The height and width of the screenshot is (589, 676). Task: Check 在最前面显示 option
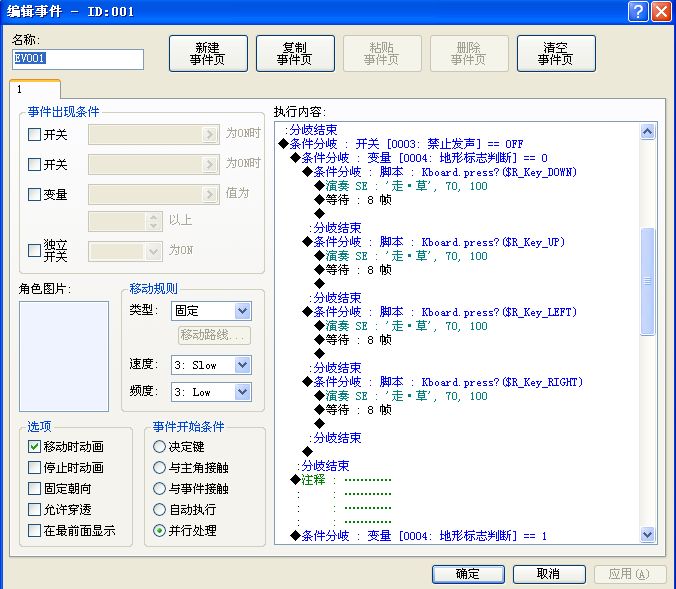(34, 530)
